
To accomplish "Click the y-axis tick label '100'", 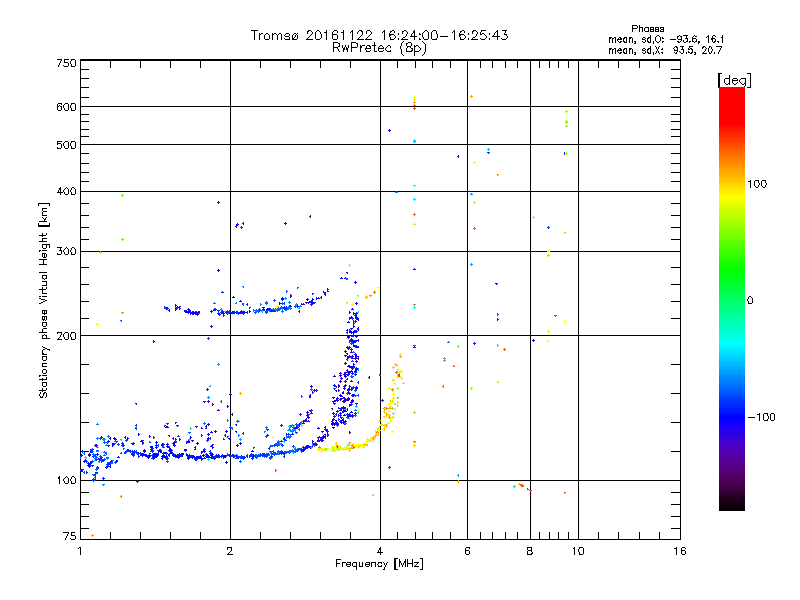I will pos(66,480).
